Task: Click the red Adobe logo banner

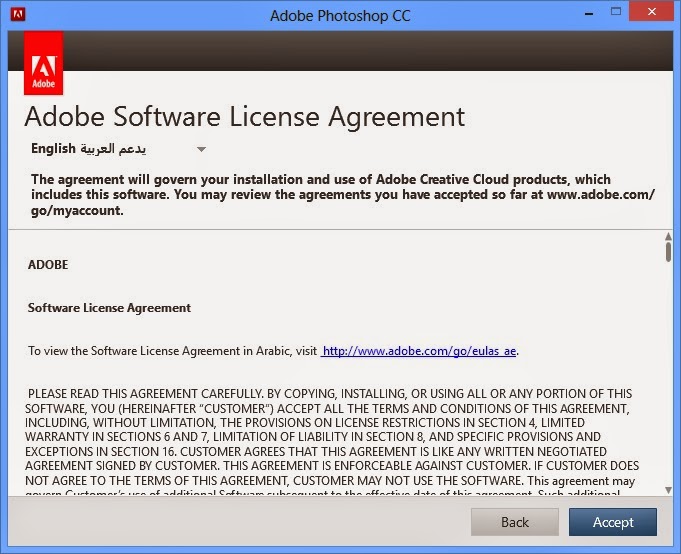Action: tap(43, 62)
